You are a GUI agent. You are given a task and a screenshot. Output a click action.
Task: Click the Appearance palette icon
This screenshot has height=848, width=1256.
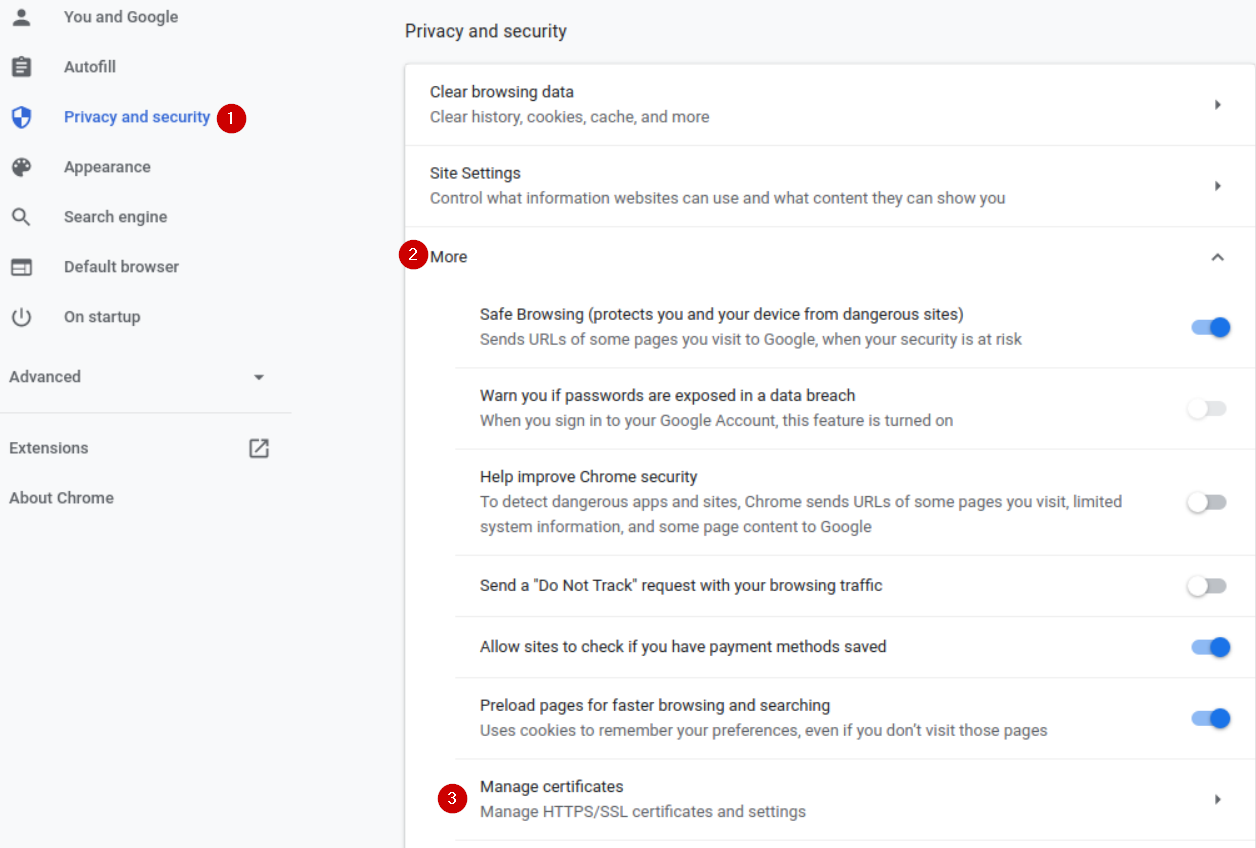point(21,167)
